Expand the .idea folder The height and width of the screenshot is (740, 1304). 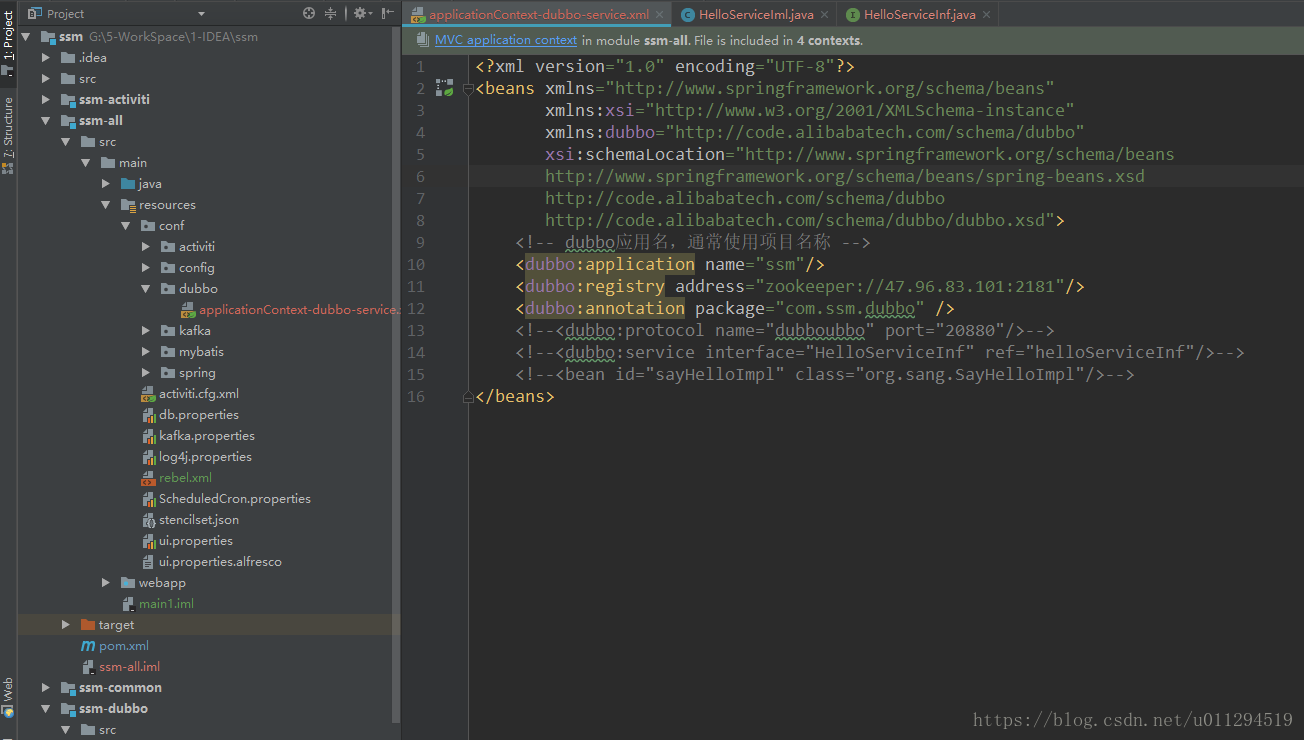point(46,58)
